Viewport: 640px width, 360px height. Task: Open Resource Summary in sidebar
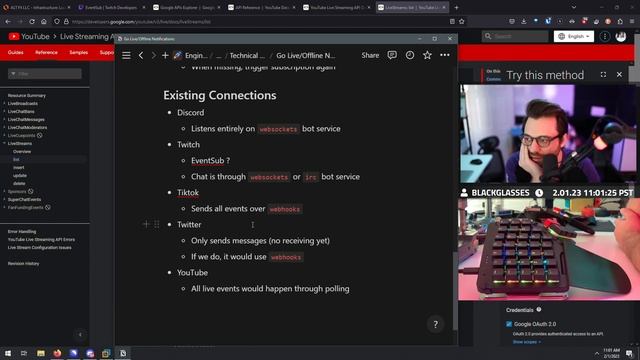(27, 96)
